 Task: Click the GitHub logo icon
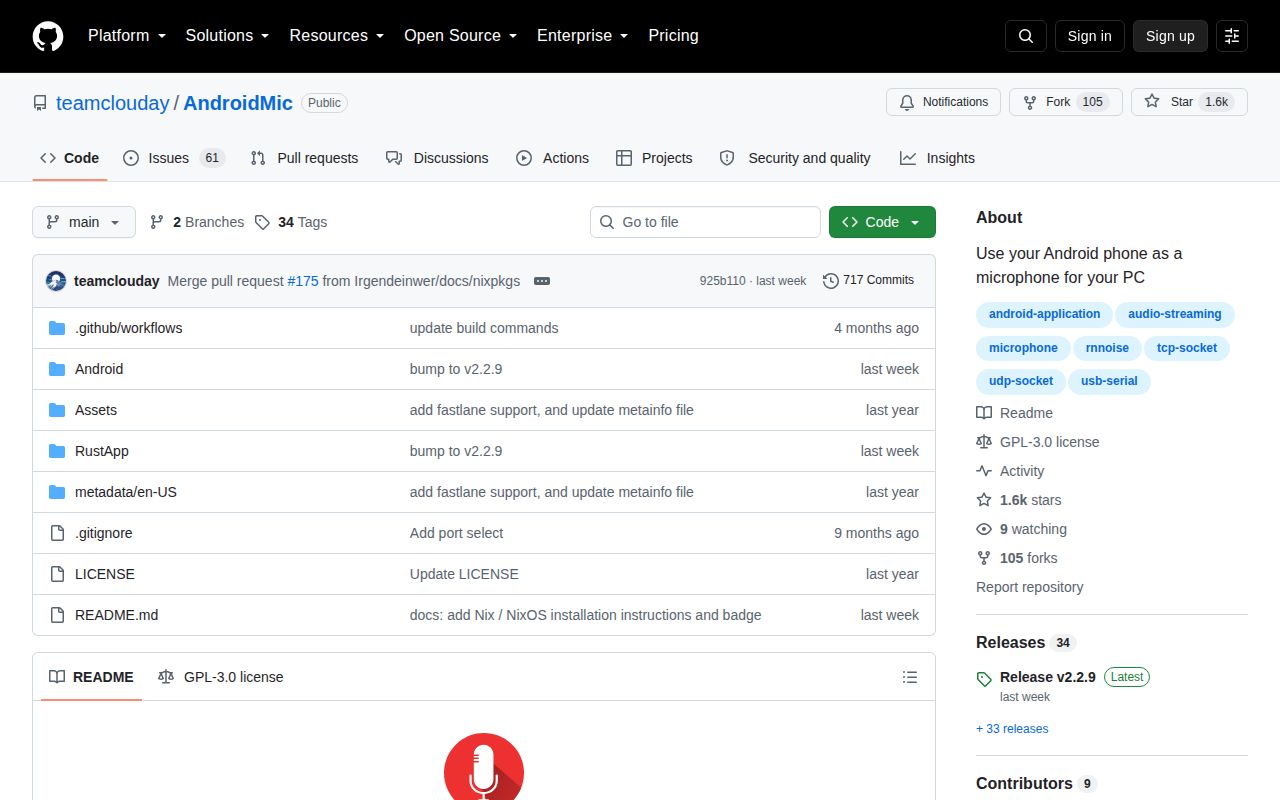click(48, 36)
